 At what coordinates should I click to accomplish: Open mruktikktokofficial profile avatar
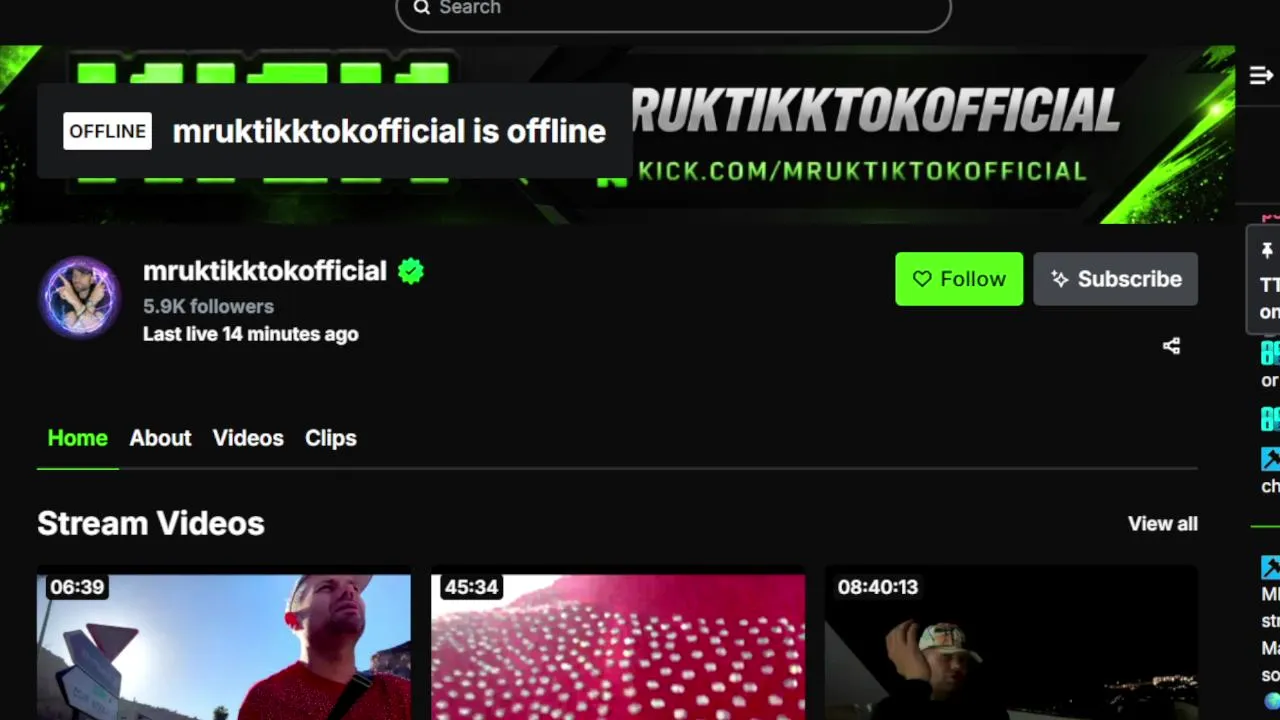[80, 297]
